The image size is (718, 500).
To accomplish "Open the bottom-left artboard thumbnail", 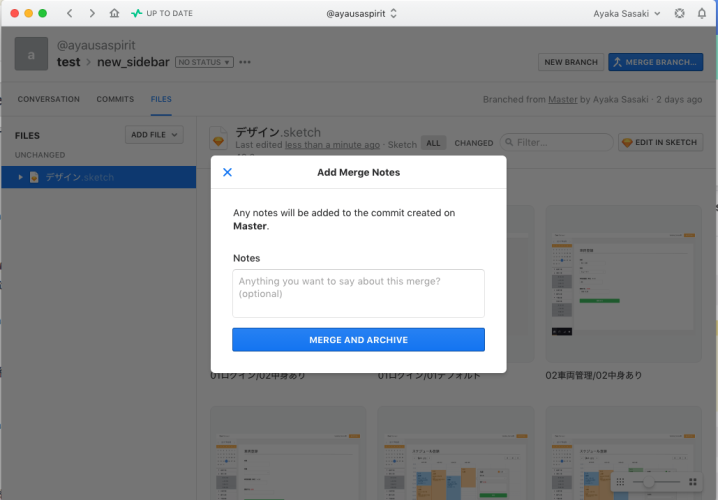I will point(288,453).
